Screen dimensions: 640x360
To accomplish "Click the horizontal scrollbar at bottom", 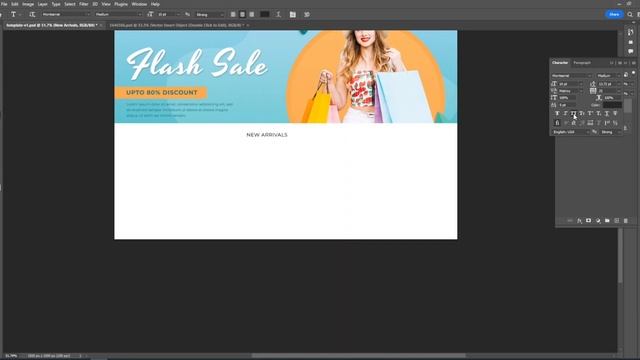I will click(x=359, y=356).
